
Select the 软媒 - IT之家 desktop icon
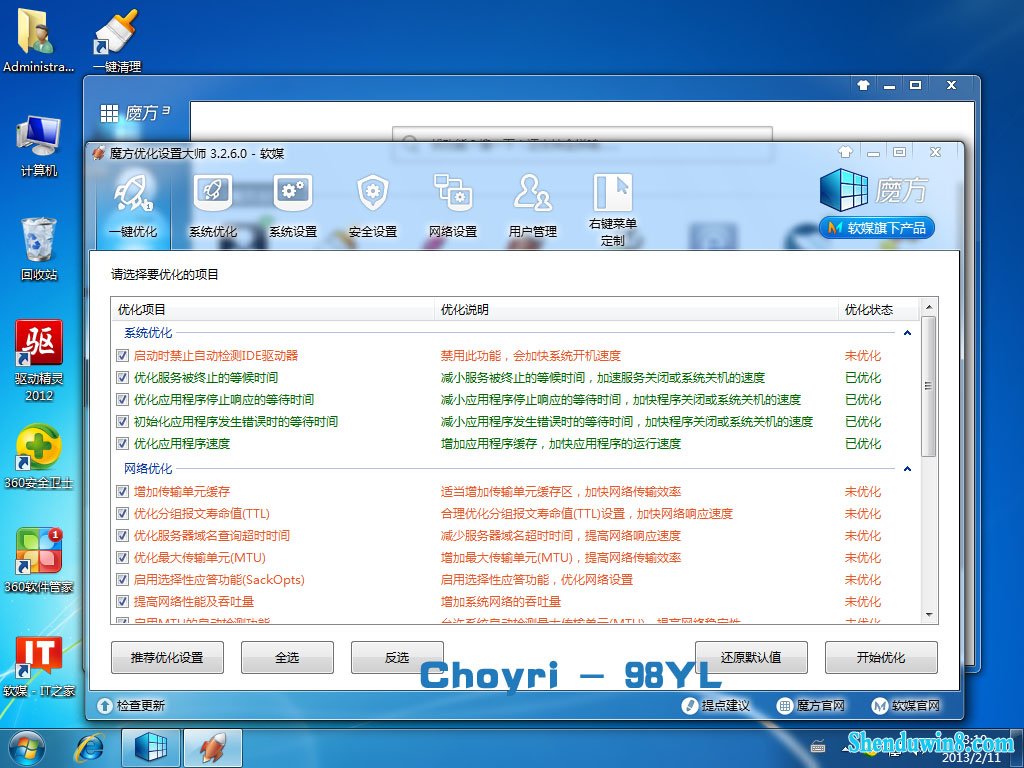pyautogui.click(x=39, y=665)
